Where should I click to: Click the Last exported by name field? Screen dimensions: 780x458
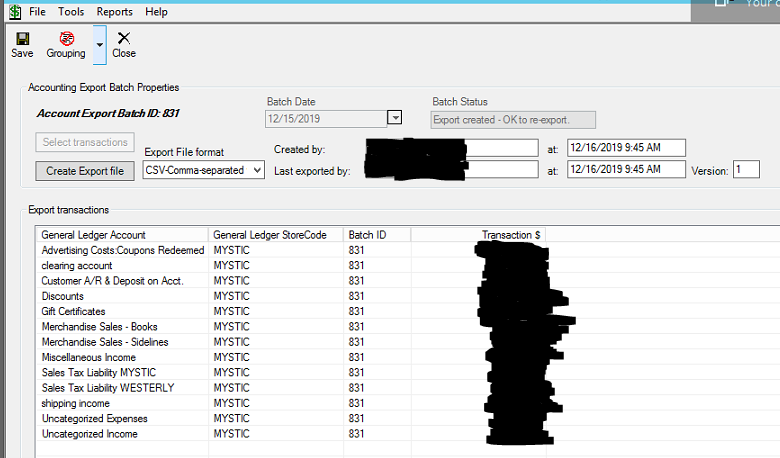pyautogui.click(x=452, y=169)
